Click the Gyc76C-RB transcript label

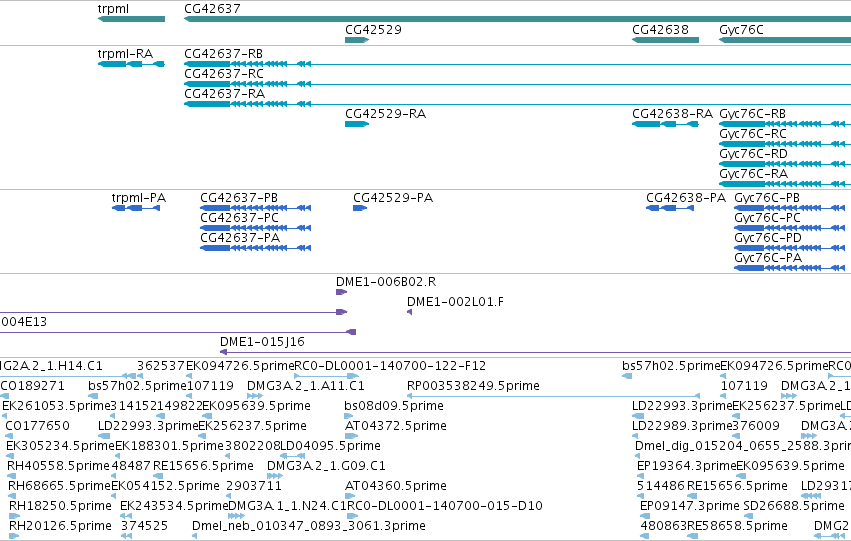pos(752,114)
